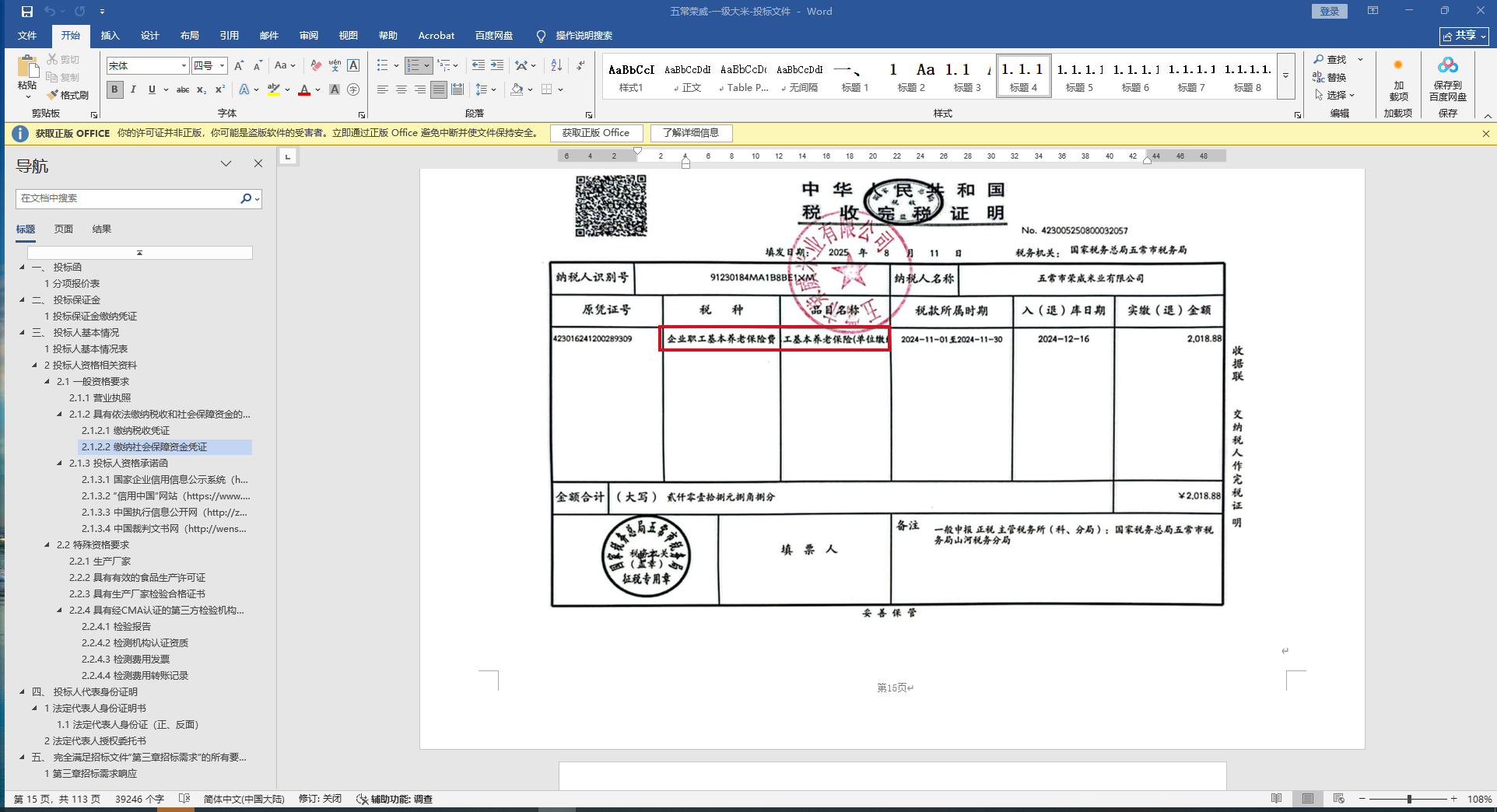Viewport: 1497px width, 812px height.
Task: Open the 选择 selection dropdown
Action: click(1335, 95)
